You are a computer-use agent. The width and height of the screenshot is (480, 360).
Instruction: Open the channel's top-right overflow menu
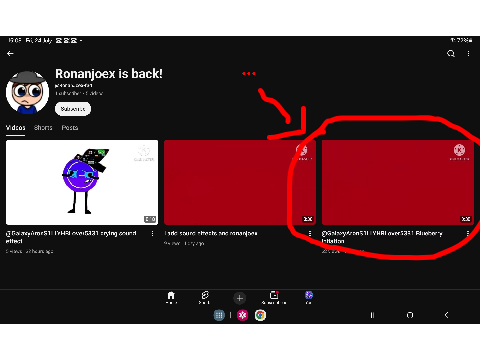click(x=468, y=54)
